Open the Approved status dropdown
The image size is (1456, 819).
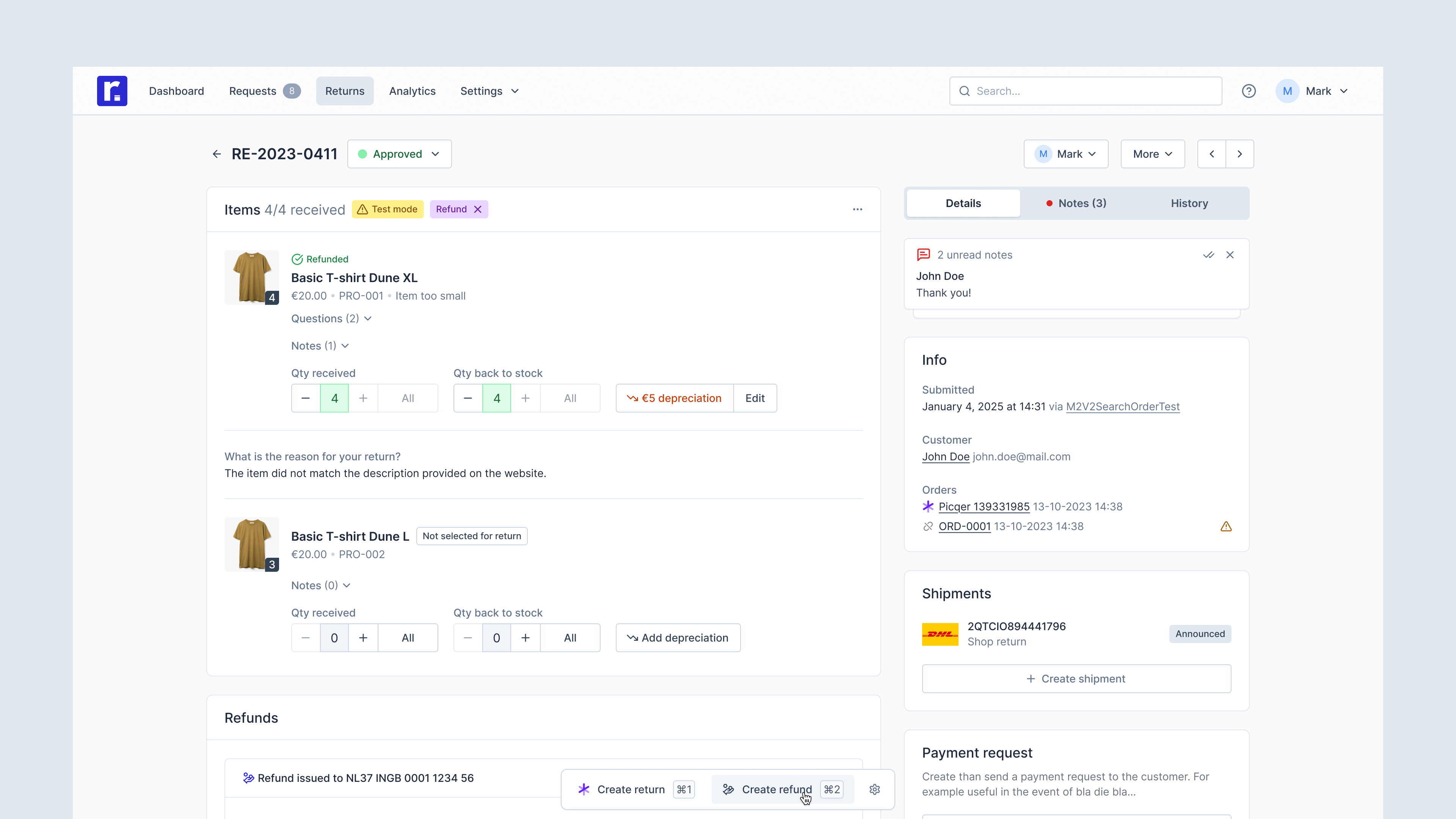coord(399,154)
